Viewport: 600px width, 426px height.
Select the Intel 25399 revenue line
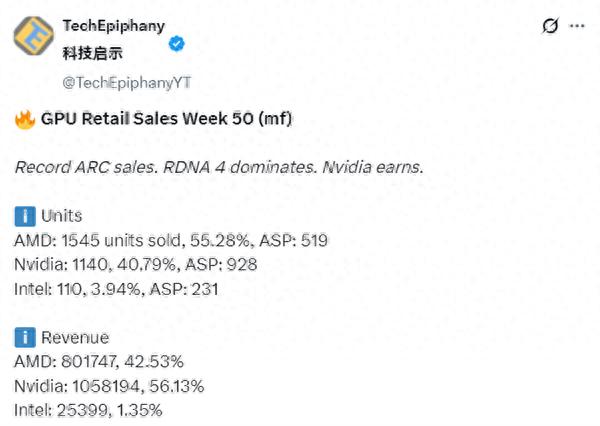(88, 411)
